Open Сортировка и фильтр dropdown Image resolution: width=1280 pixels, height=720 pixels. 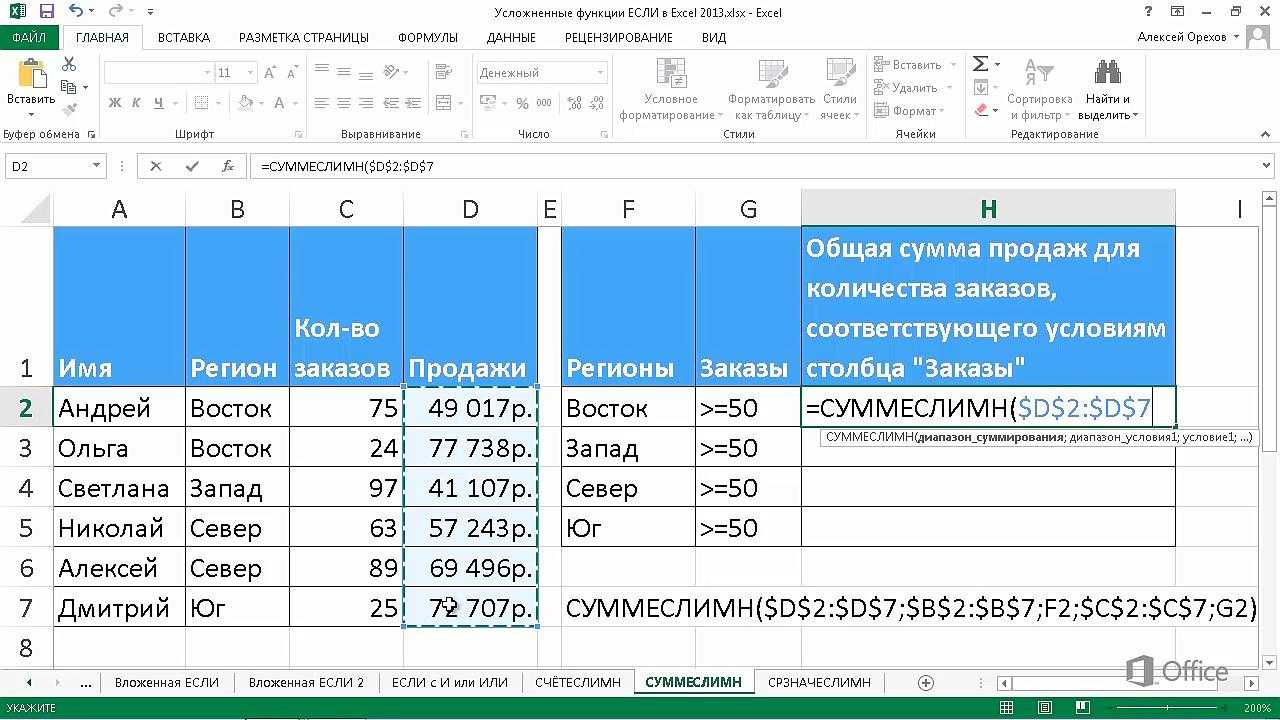click(x=1039, y=89)
